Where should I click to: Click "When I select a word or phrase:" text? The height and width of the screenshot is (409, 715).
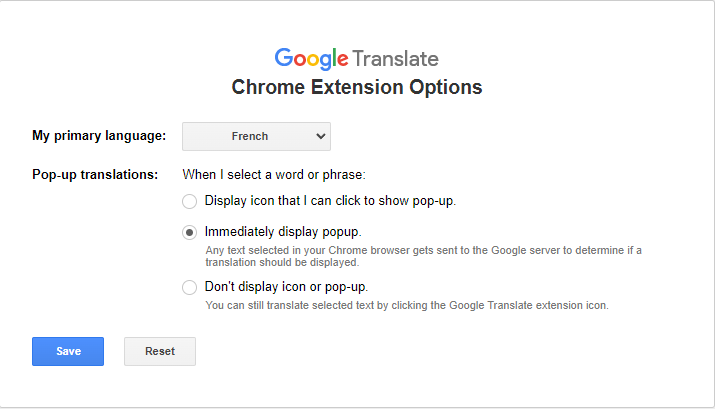click(x=274, y=175)
